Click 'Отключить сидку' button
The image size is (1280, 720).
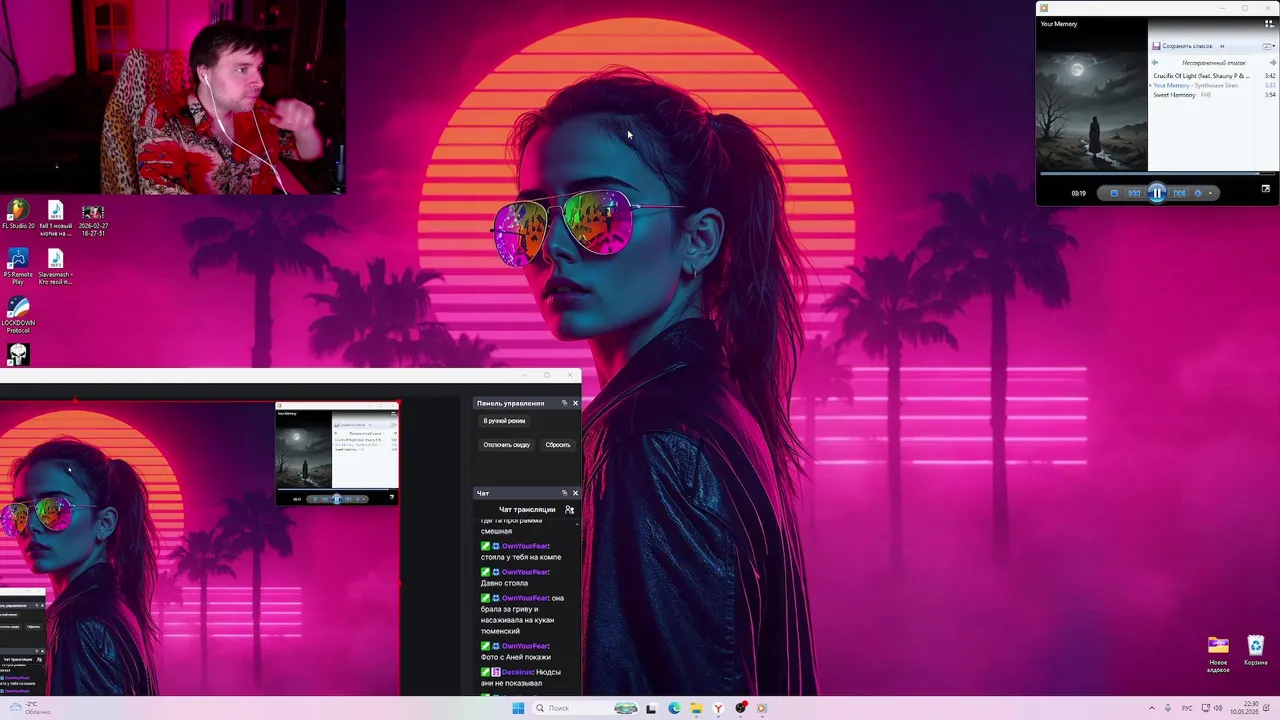point(507,445)
